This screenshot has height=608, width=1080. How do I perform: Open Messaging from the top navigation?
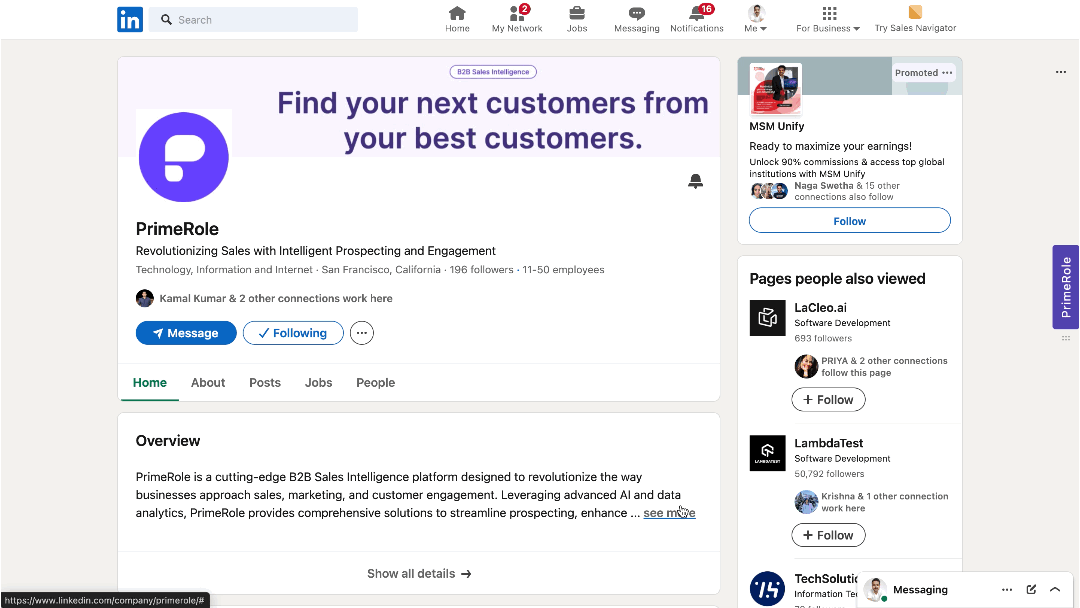[636, 19]
